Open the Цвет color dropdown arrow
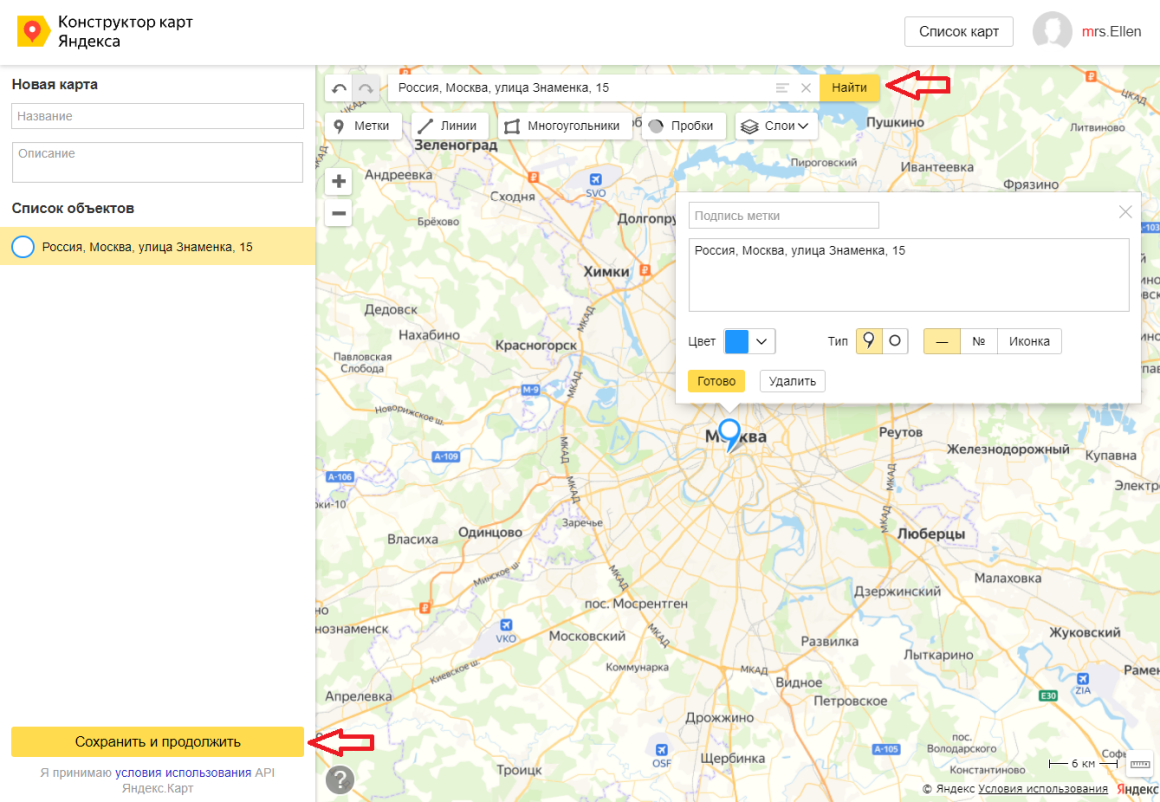Screen dimensions: 1160x802 tap(761, 341)
